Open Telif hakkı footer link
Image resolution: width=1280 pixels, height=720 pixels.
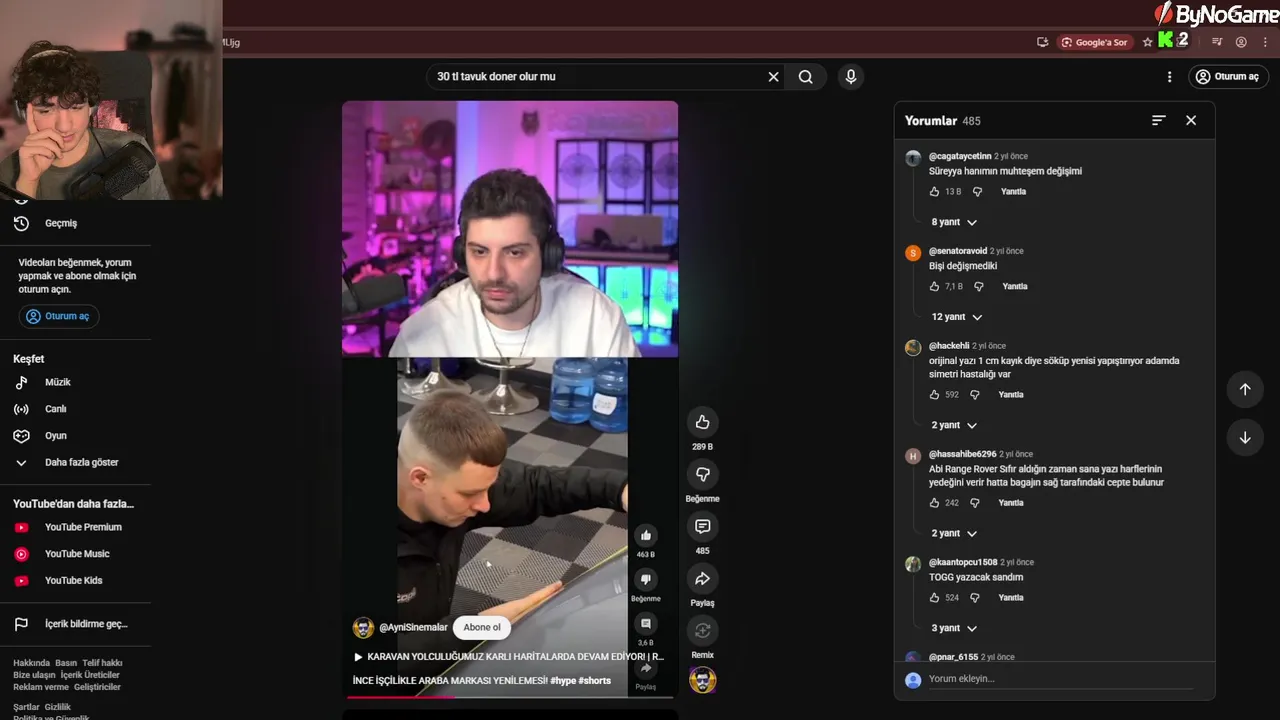tap(102, 663)
